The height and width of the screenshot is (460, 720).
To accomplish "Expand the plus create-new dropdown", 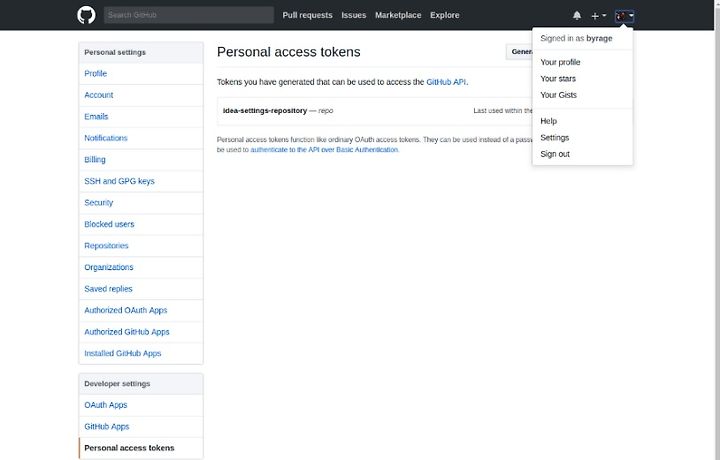I will pos(598,16).
